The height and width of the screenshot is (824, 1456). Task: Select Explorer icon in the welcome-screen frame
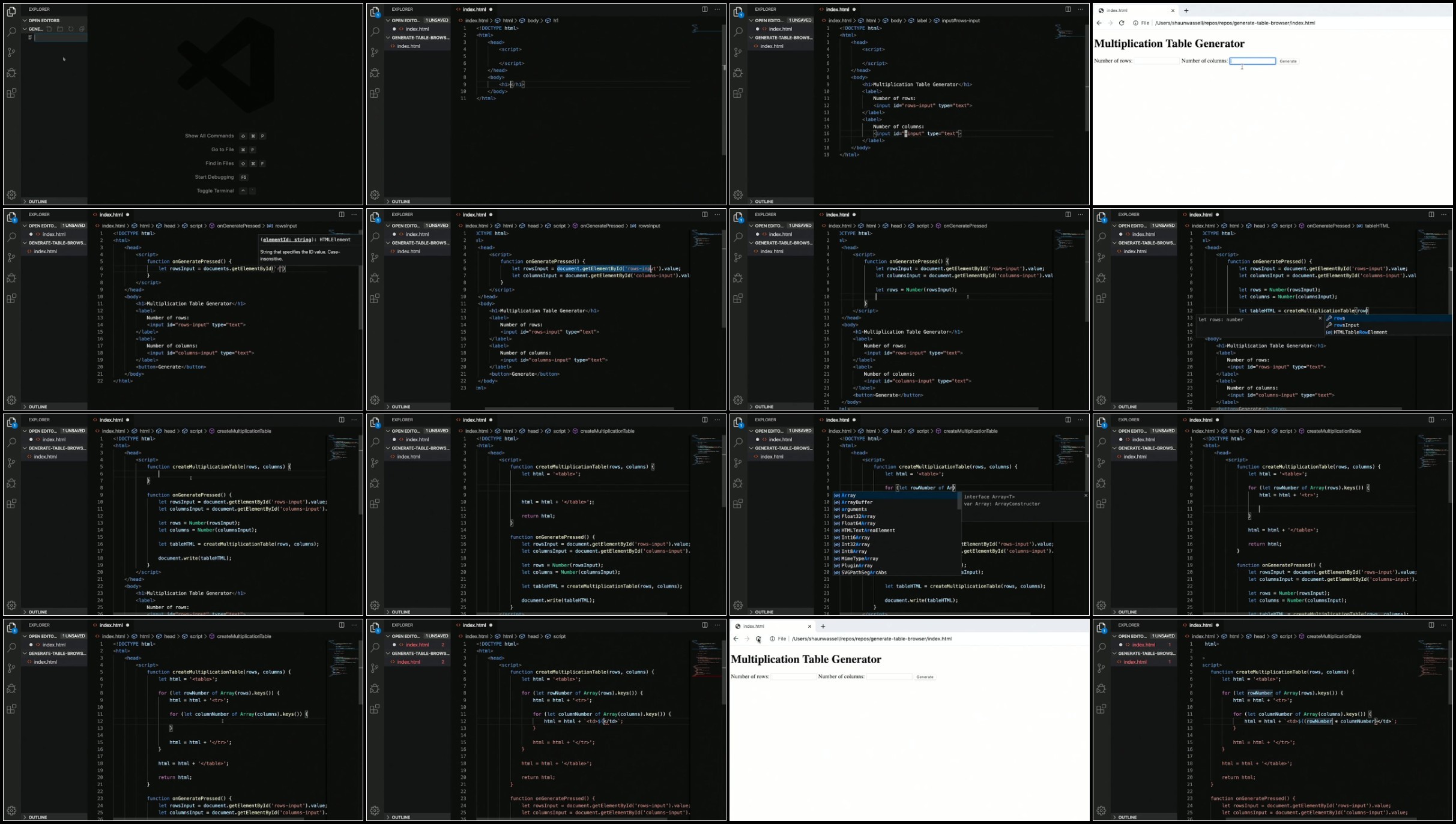pos(11,11)
